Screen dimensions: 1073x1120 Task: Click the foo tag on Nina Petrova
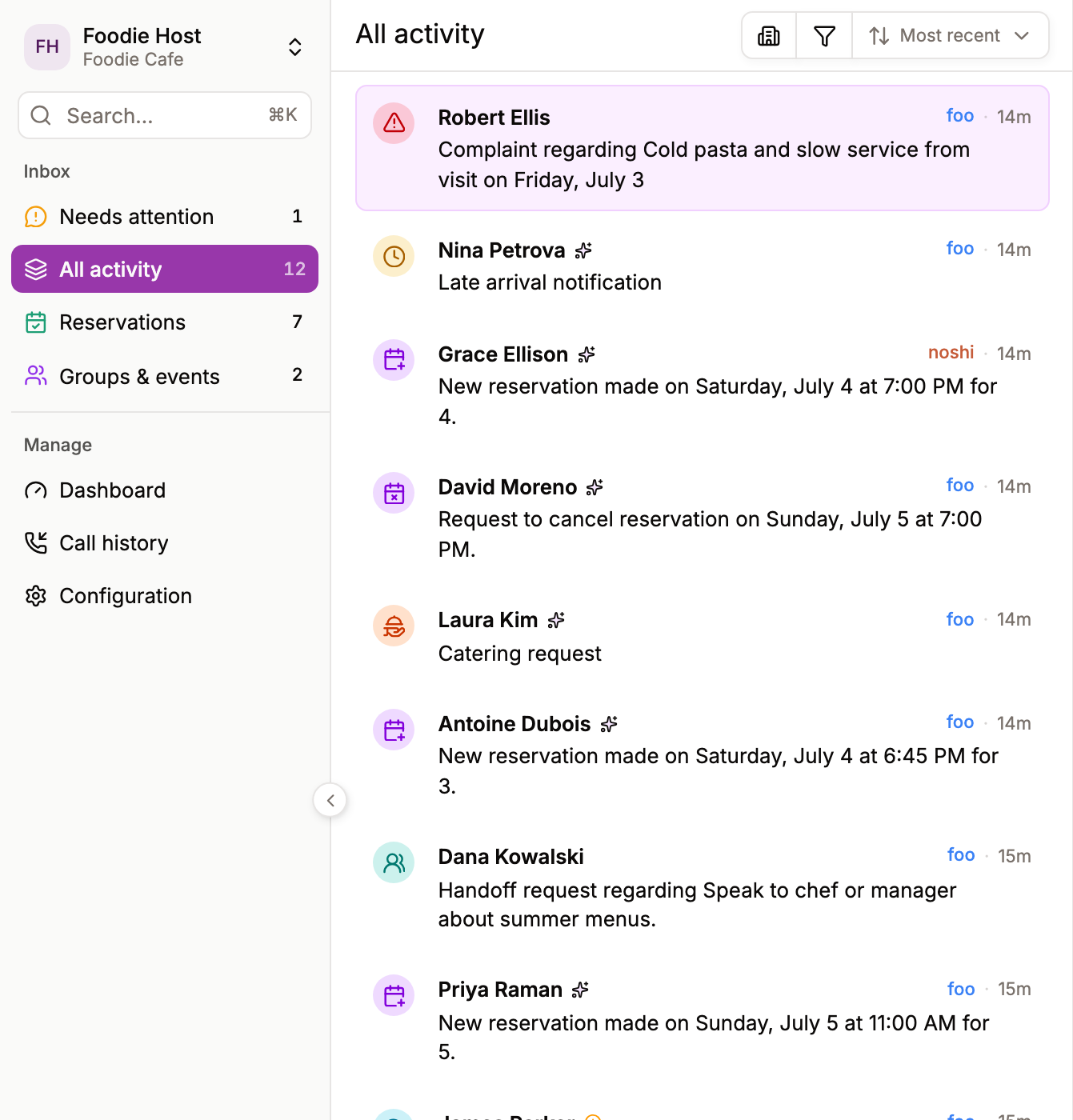pos(959,249)
